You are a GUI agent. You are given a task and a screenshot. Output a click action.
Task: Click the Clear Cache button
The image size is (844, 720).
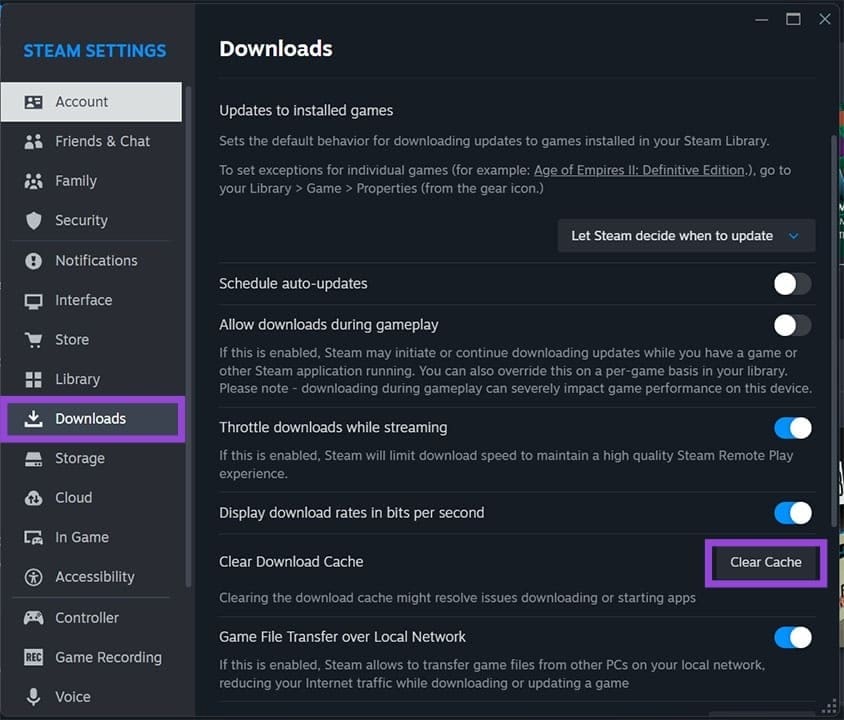pos(765,562)
